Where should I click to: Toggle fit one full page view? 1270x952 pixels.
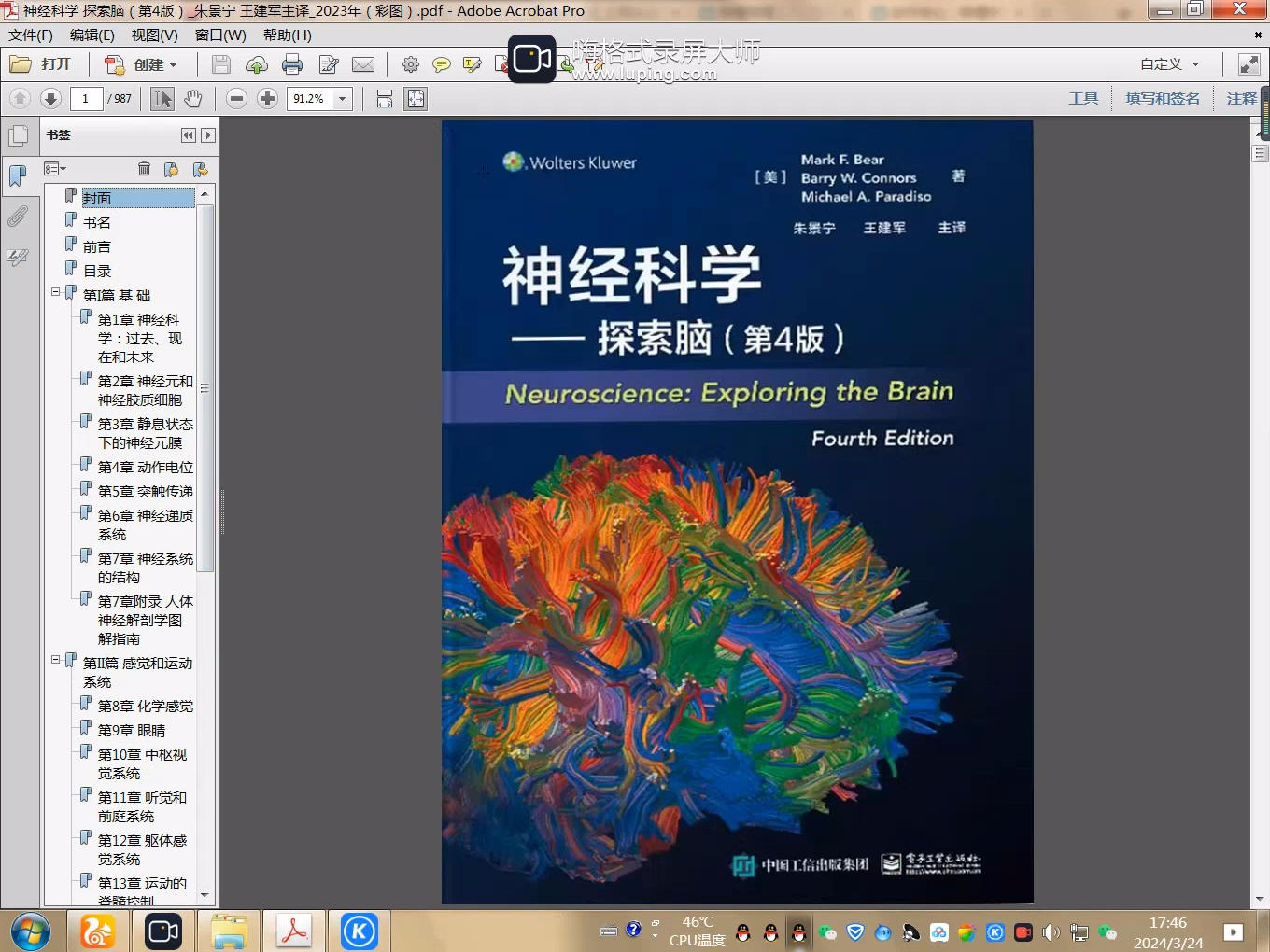416,99
